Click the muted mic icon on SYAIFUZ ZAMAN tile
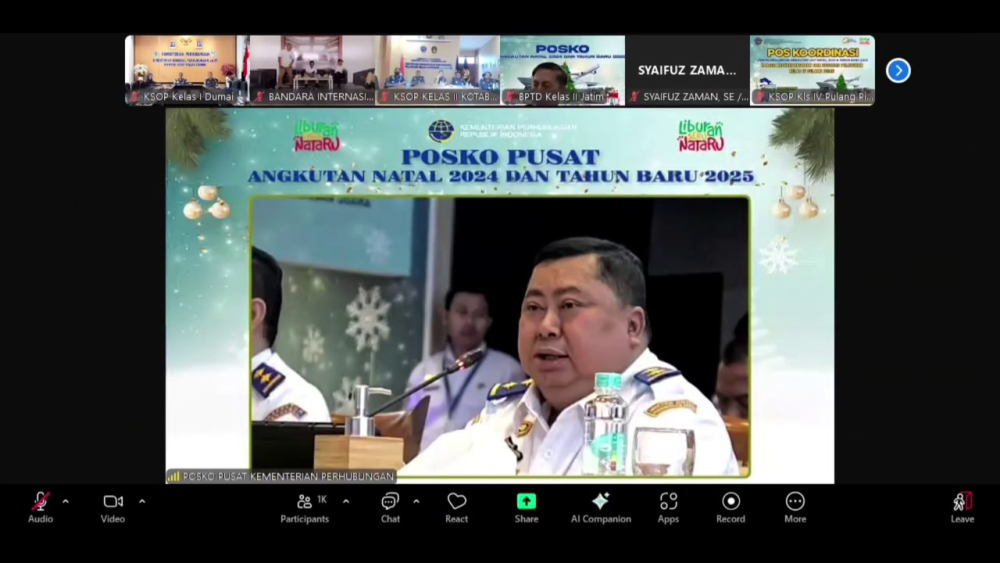Viewport: 1000px width, 563px height. click(x=635, y=97)
